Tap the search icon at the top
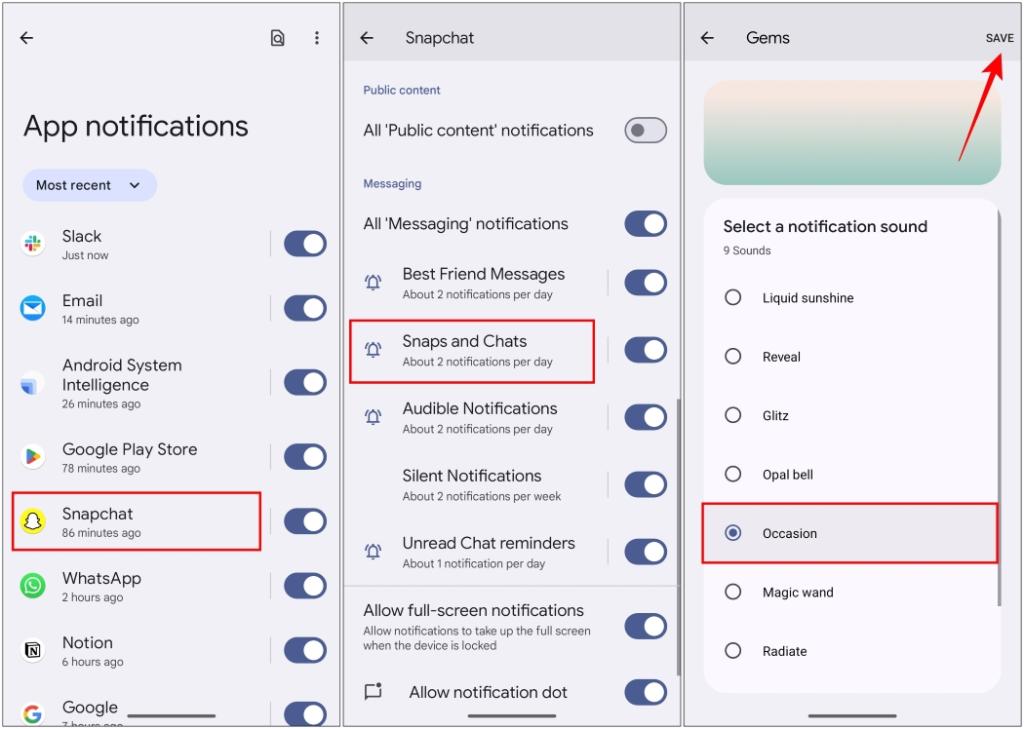The height and width of the screenshot is (729, 1024). click(x=278, y=37)
